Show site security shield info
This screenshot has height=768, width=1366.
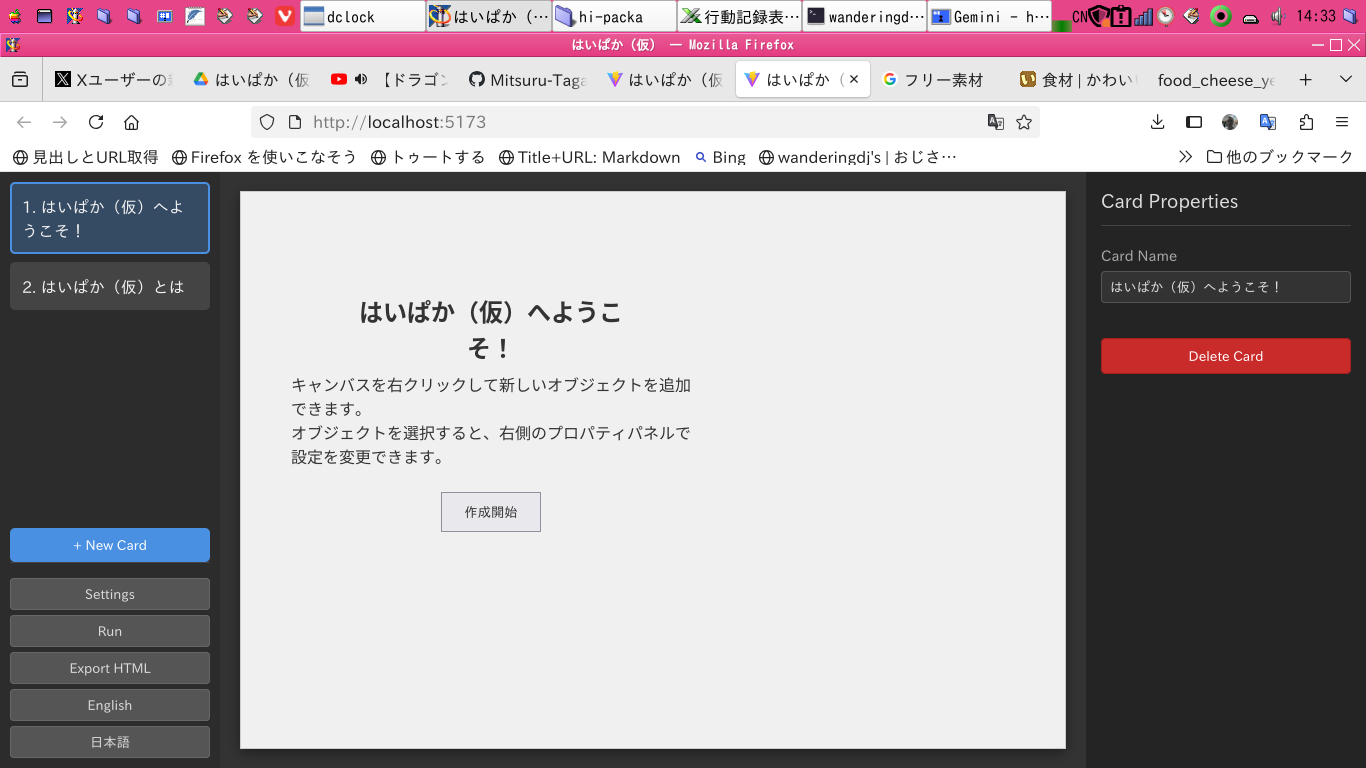[x=267, y=122]
